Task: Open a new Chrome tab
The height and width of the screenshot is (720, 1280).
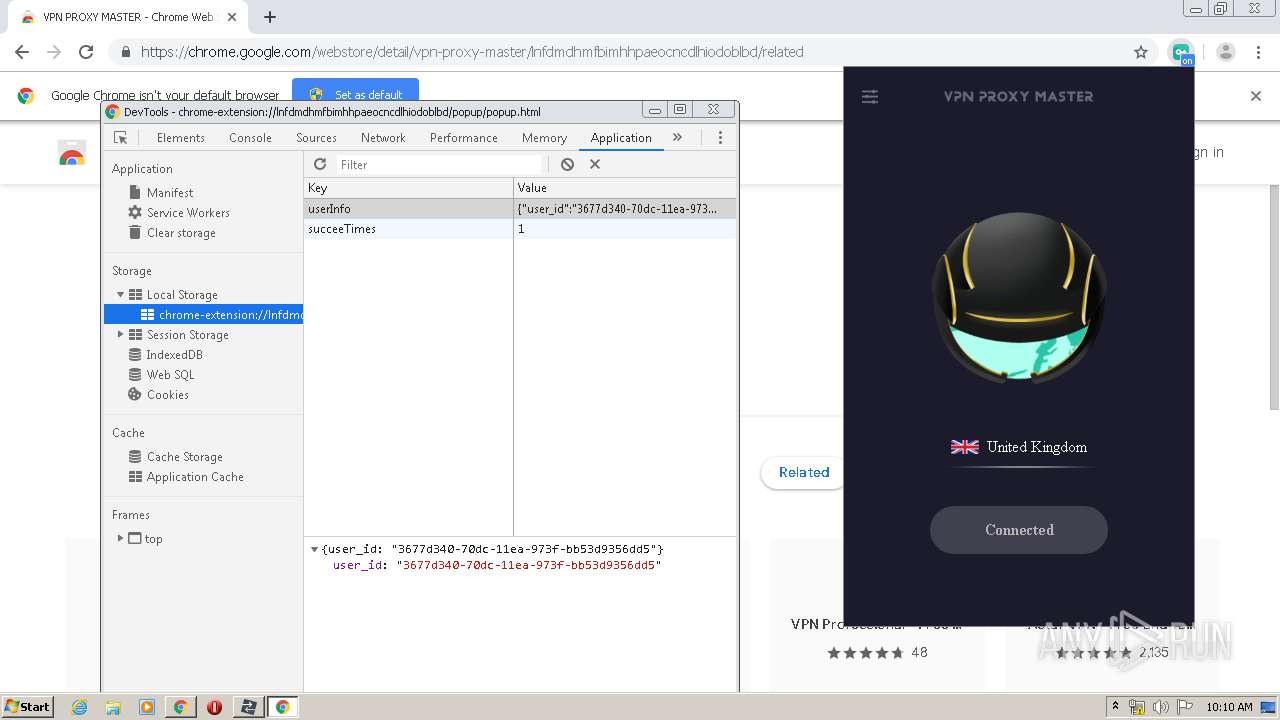Action: click(269, 17)
